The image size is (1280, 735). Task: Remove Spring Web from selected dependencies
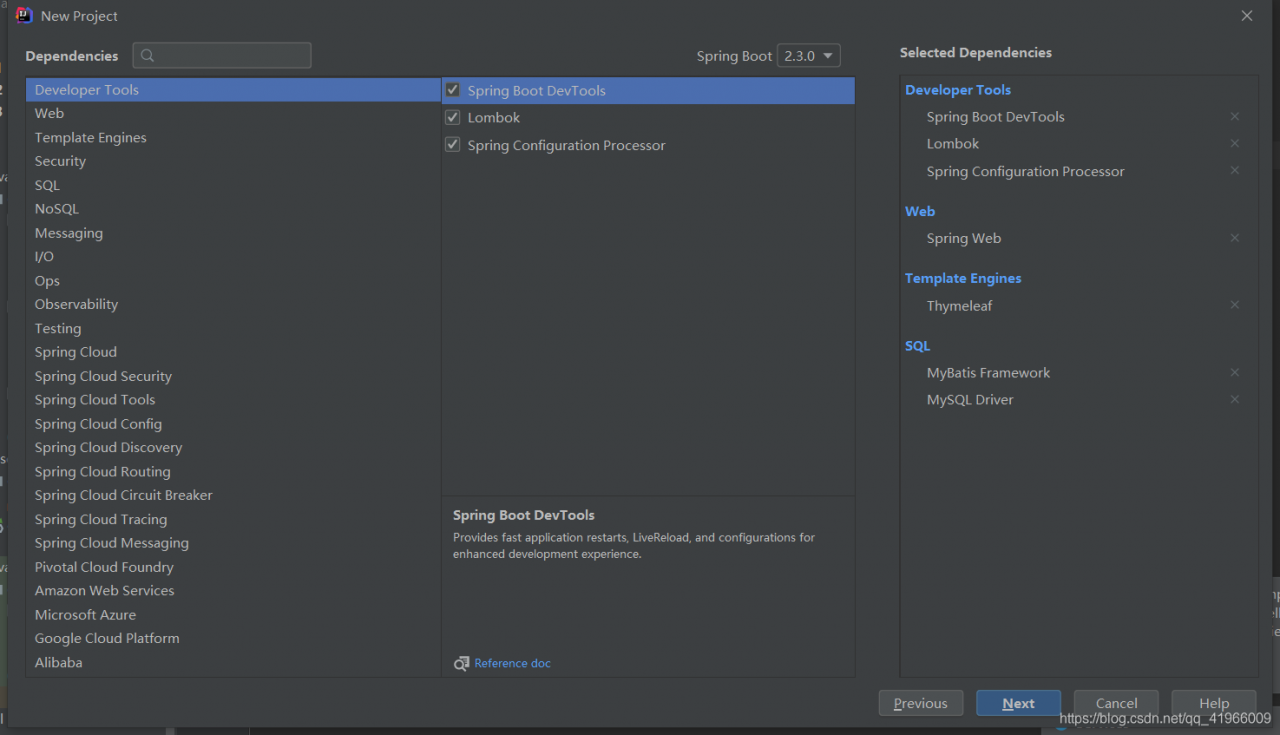(x=1235, y=238)
